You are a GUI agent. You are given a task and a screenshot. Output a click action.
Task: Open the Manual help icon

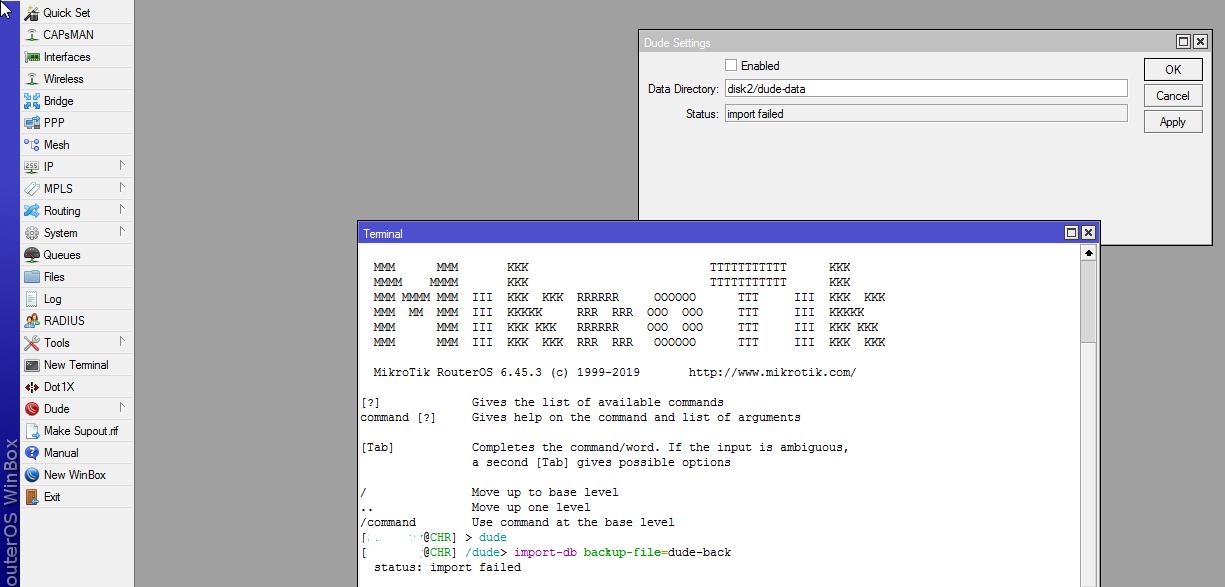tap(32, 453)
